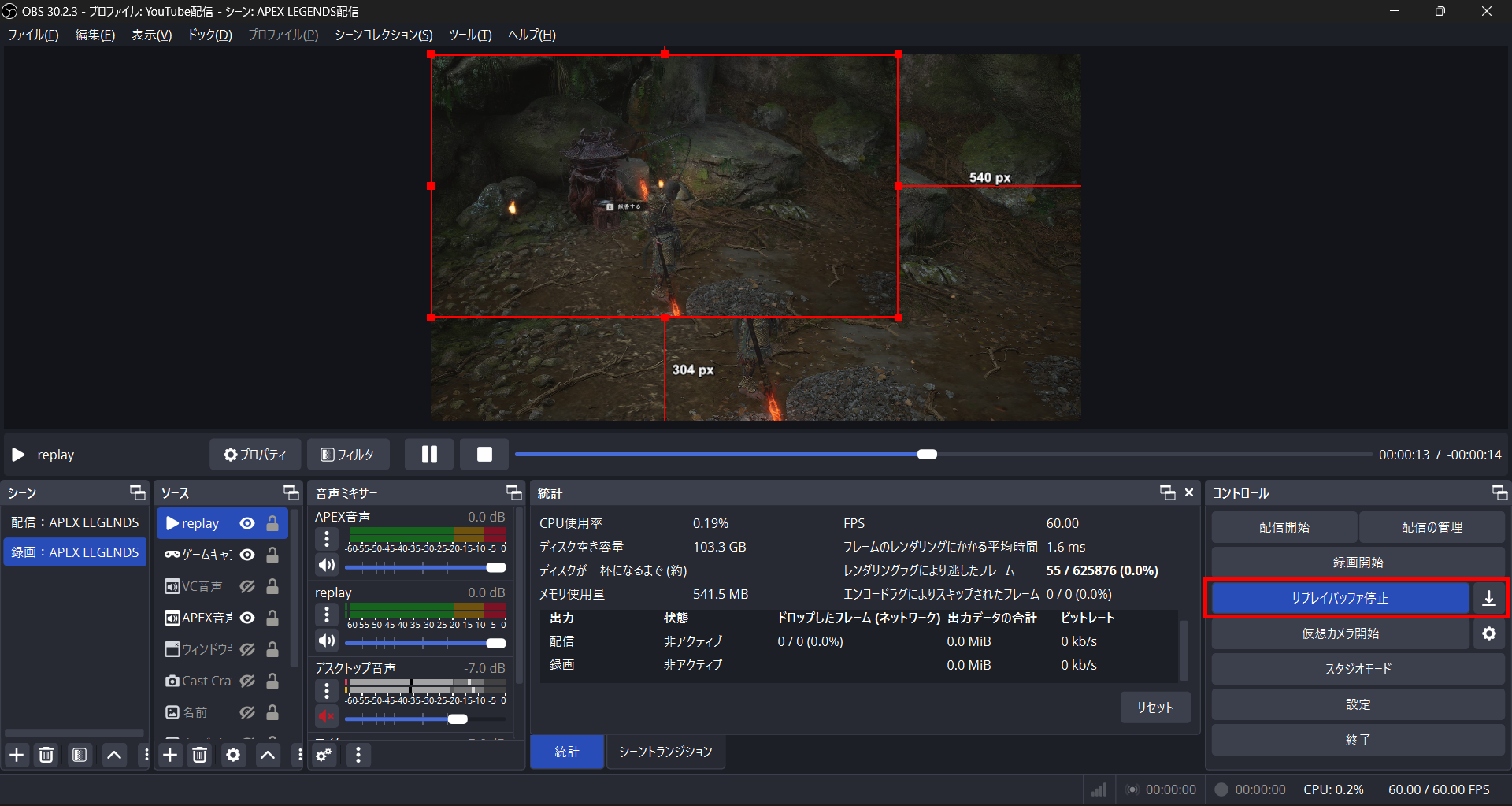Click the 配信の管理 button
This screenshot has width=1512, height=806.
pyautogui.click(x=1432, y=527)
